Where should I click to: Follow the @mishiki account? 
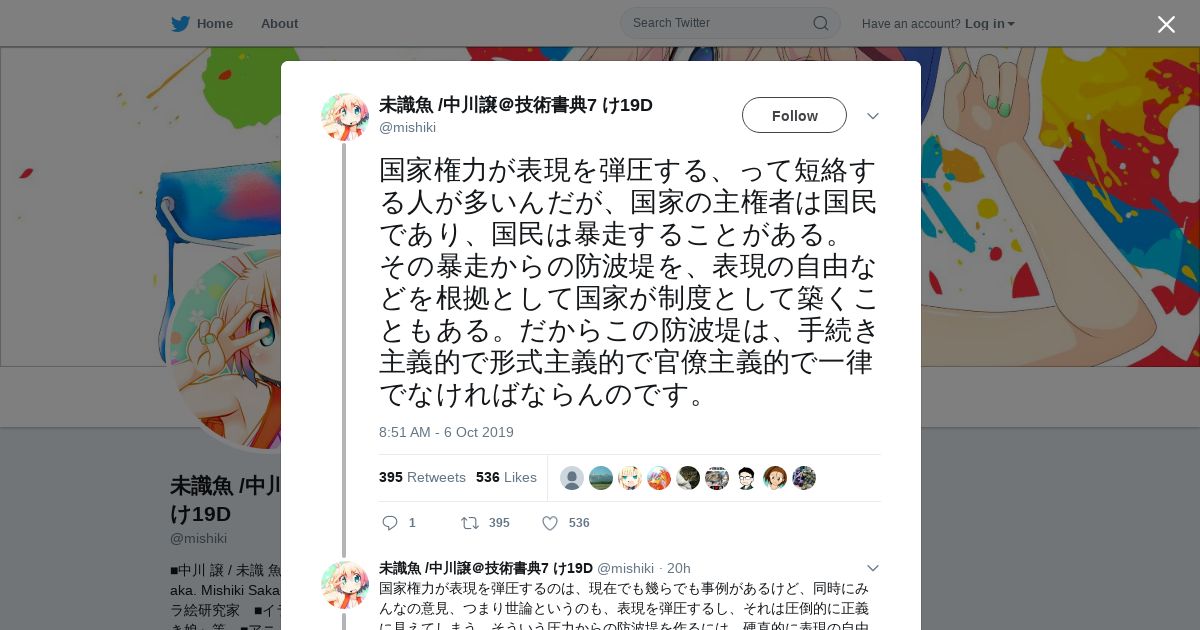click(x=794, y=116)
